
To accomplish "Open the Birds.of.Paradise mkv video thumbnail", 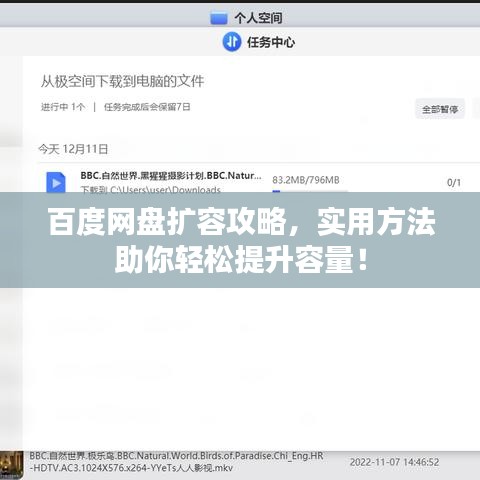I will coord(12,465).
